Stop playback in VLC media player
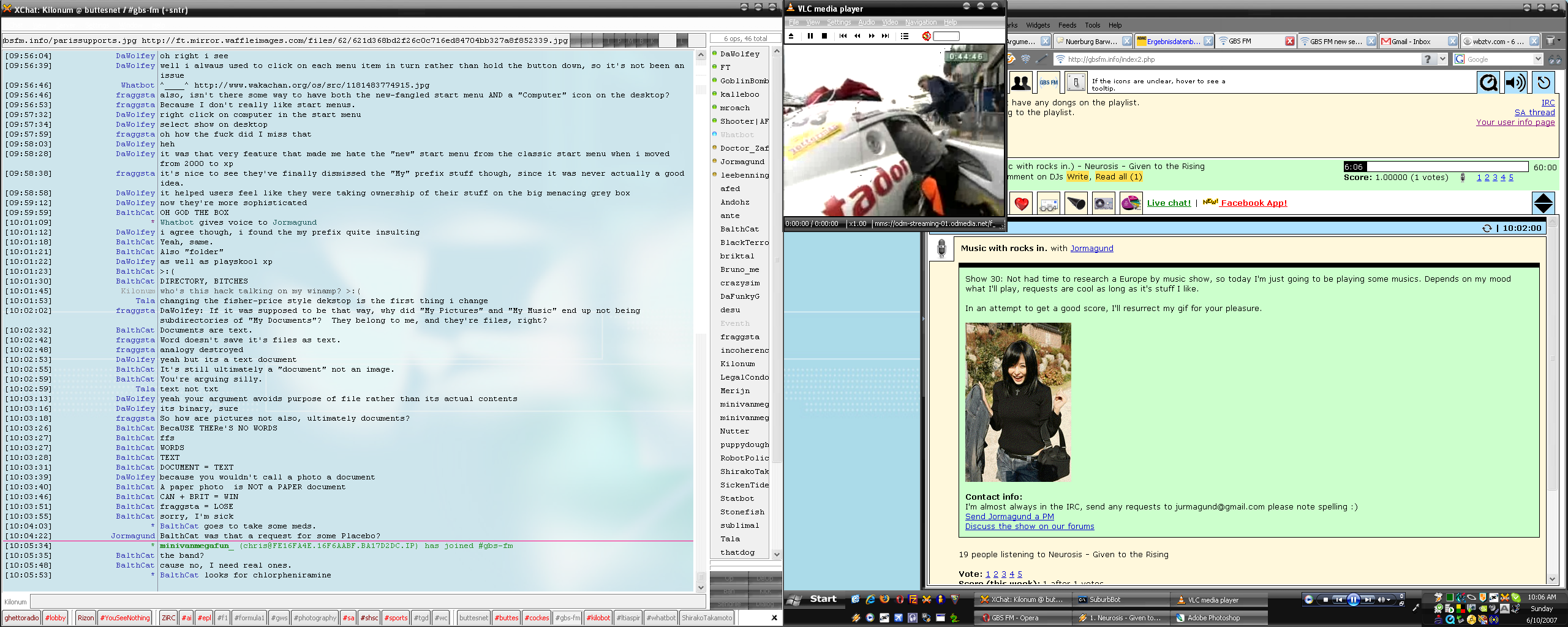 [824, 36]
